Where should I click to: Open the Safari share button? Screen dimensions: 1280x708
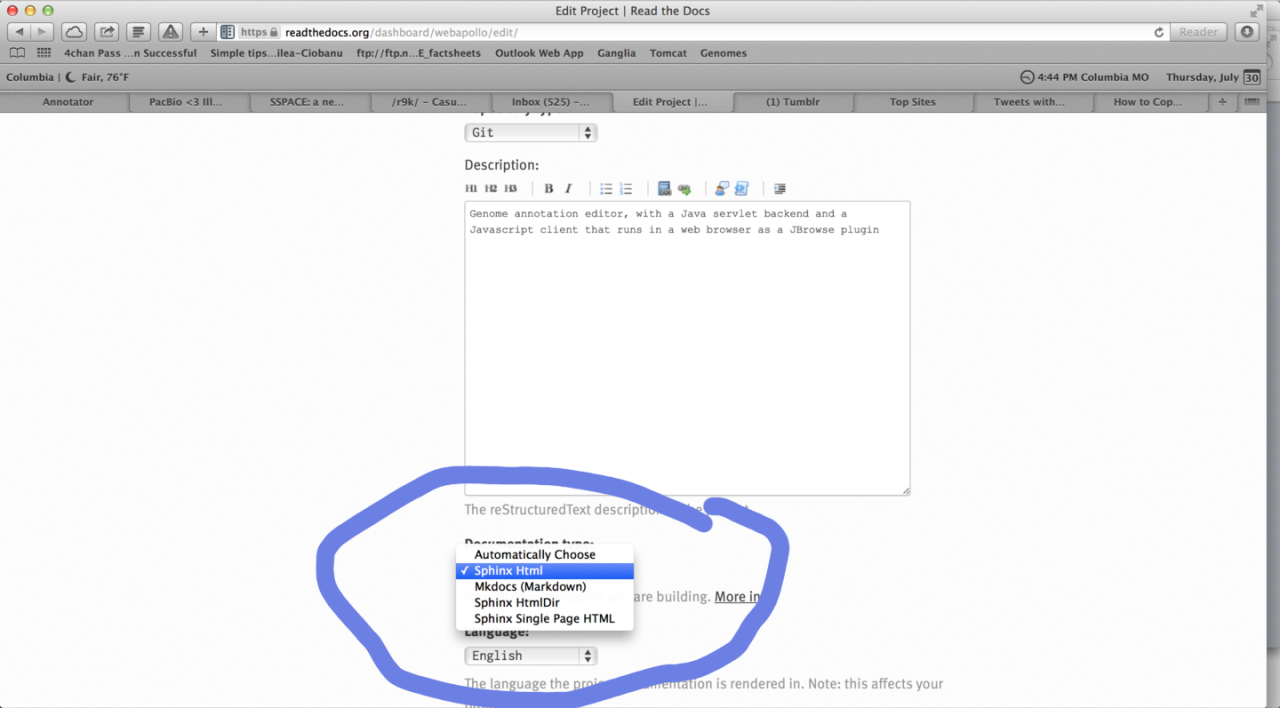tap(107, 32)
